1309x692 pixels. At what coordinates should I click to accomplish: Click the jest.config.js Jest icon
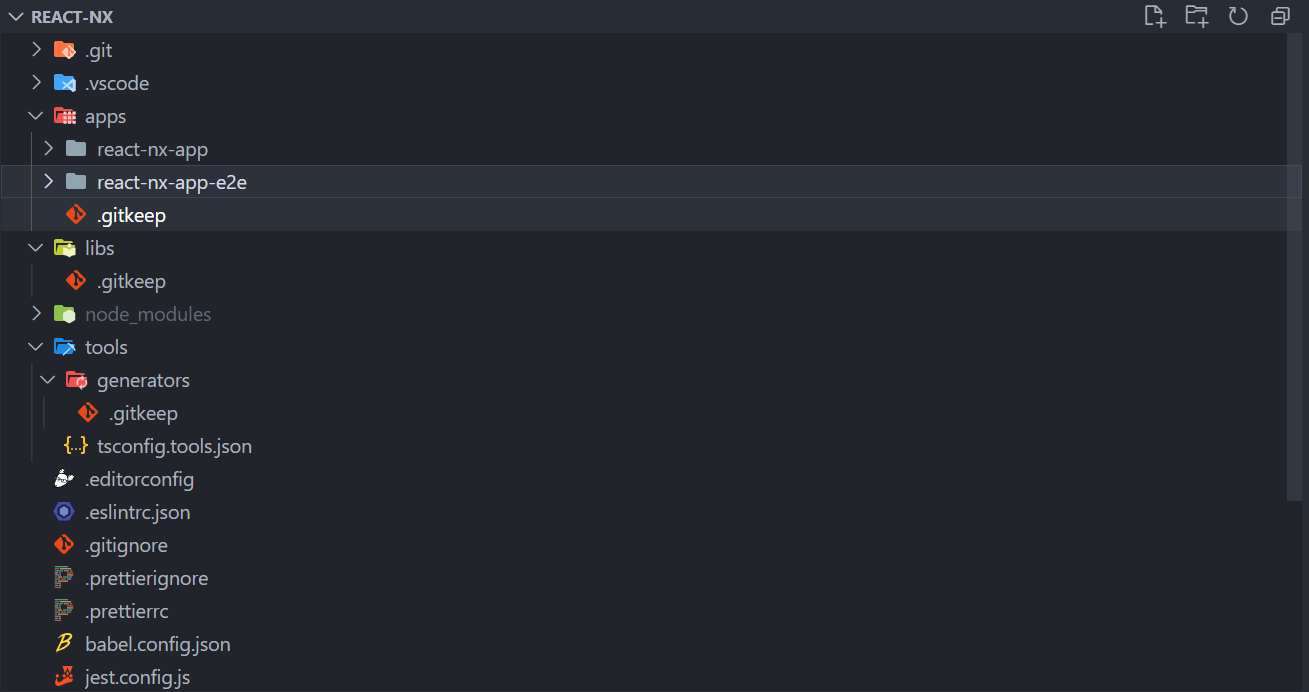click(x=64, y=677)
